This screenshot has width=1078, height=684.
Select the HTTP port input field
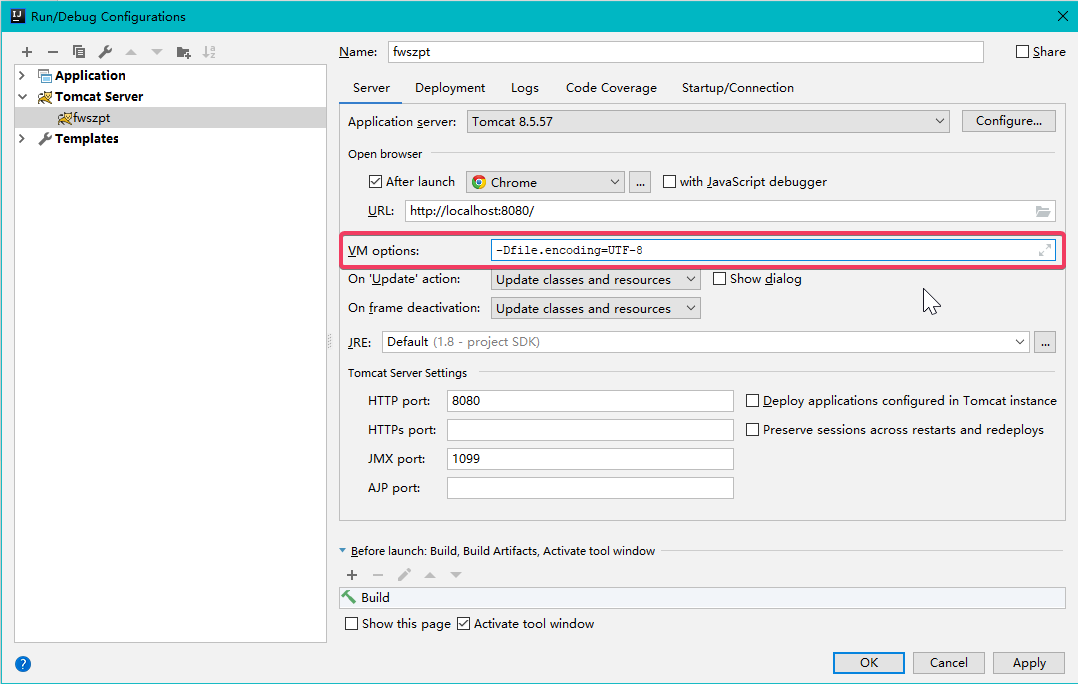click(x=590, y=400)
